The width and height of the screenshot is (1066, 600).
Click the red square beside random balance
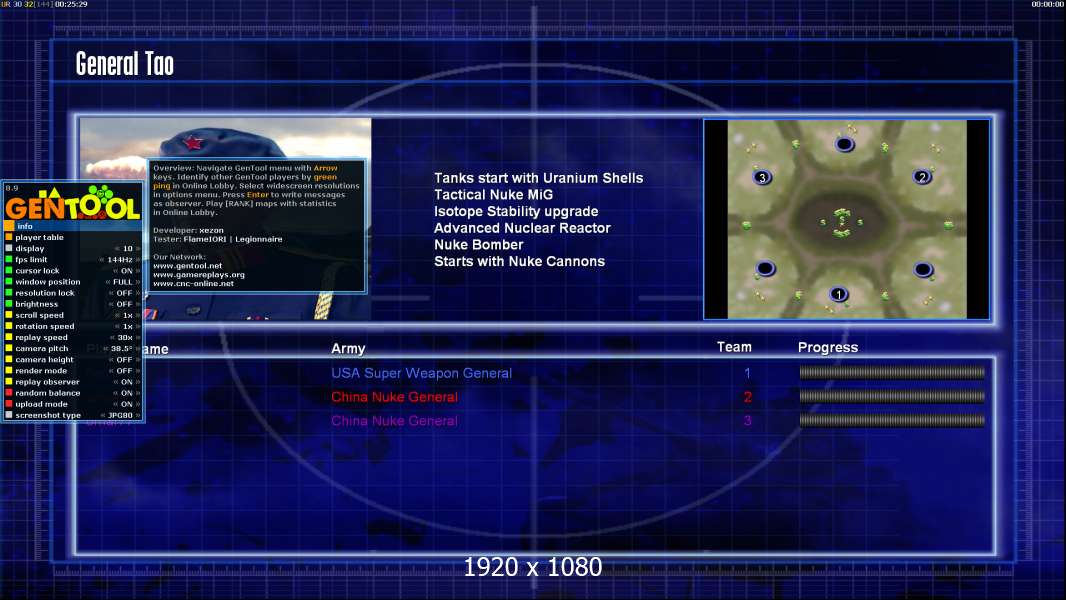pos(9,393)
